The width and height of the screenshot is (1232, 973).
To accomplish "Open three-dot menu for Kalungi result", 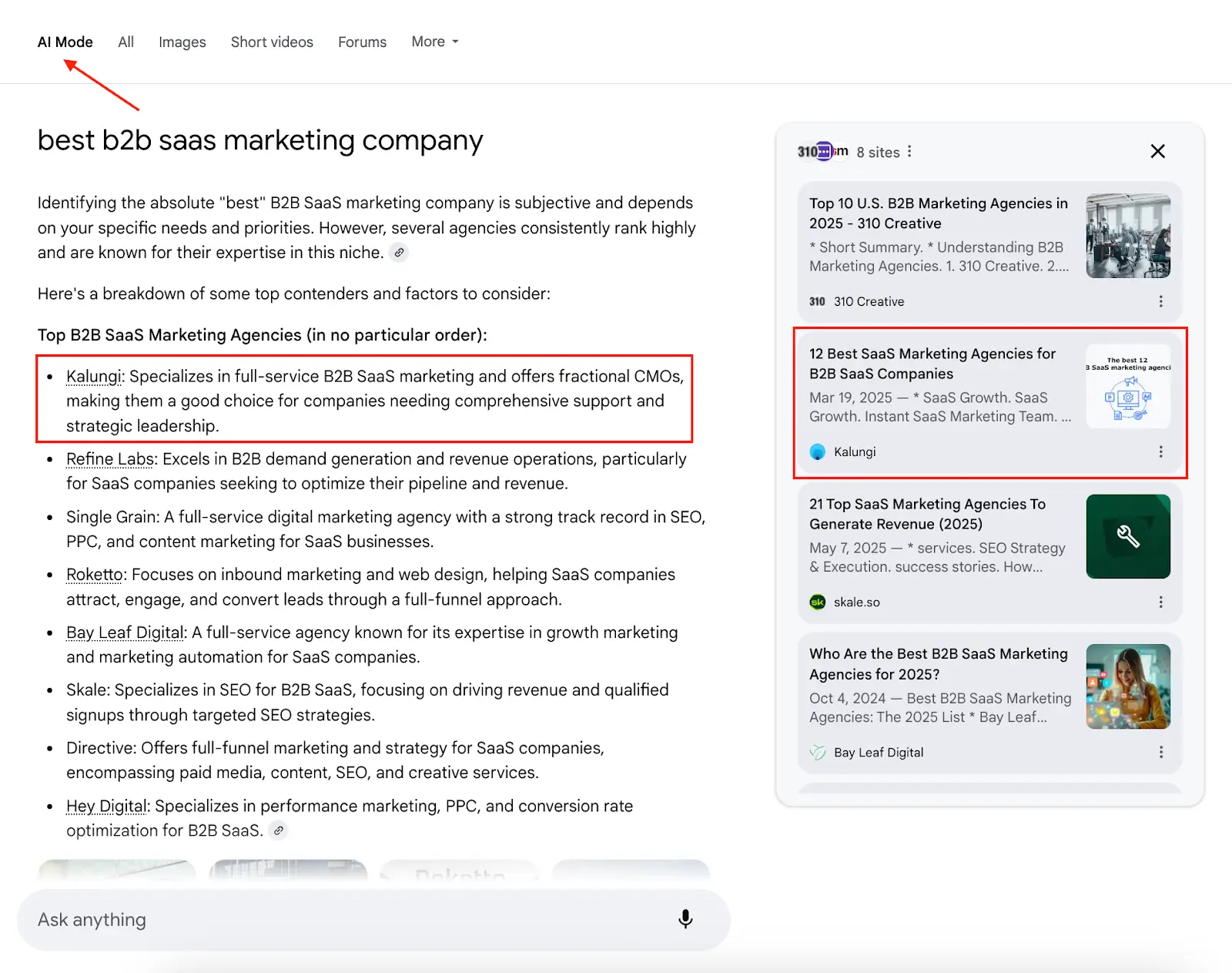I will click(x=1160, y=452).
